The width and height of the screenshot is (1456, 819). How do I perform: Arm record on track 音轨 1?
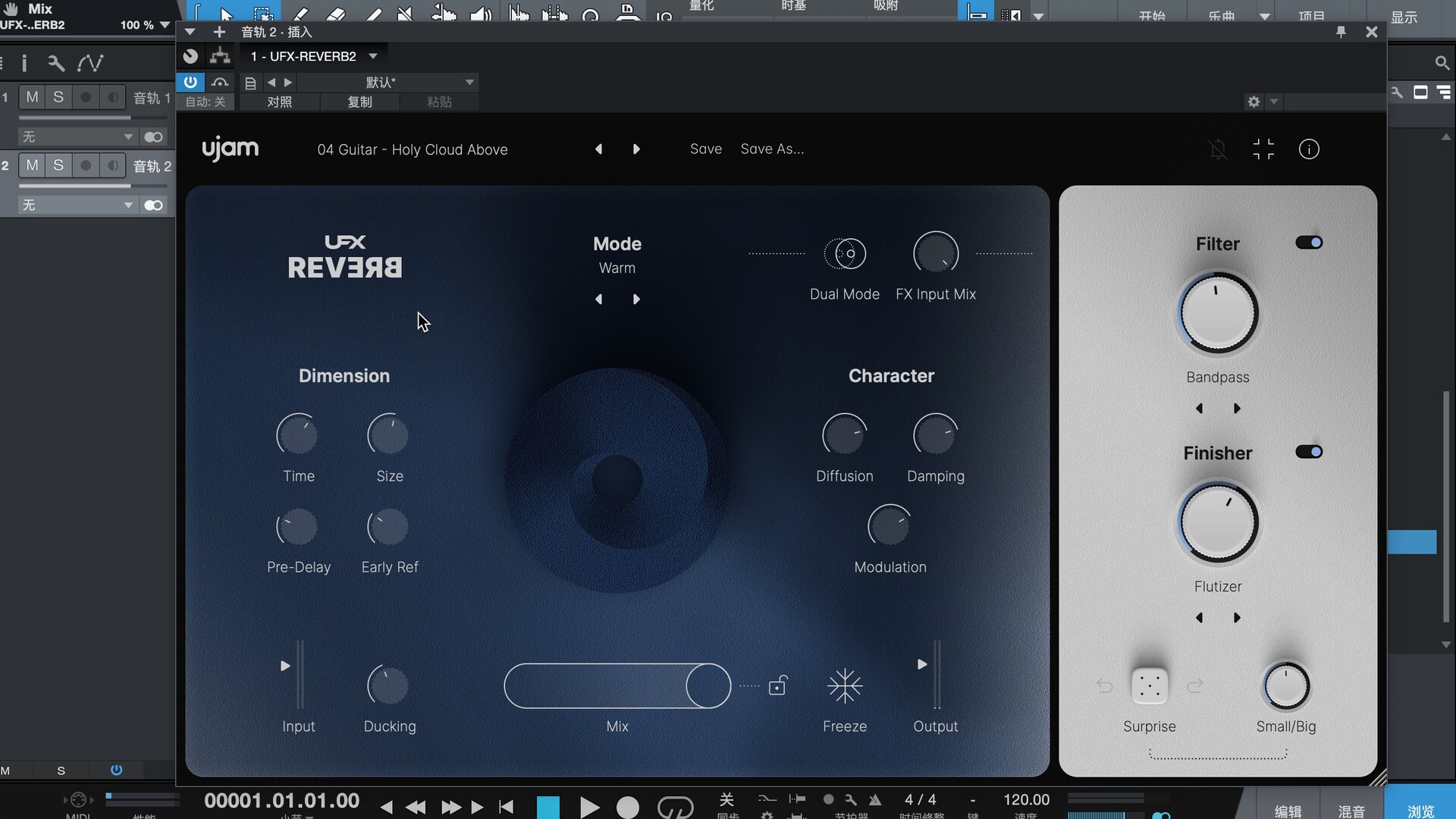tap(86, 97)
